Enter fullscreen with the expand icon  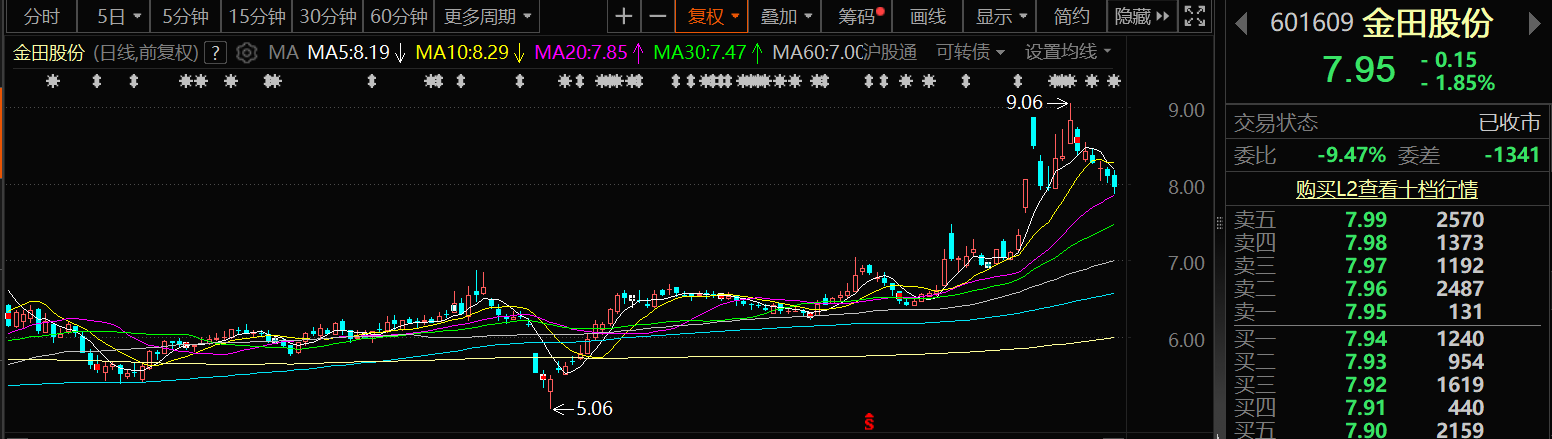[x=1194, y=16]
